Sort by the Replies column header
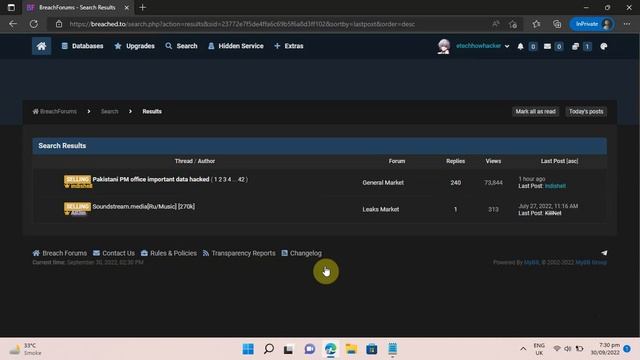The image size is (640, 360). [456, 161]
